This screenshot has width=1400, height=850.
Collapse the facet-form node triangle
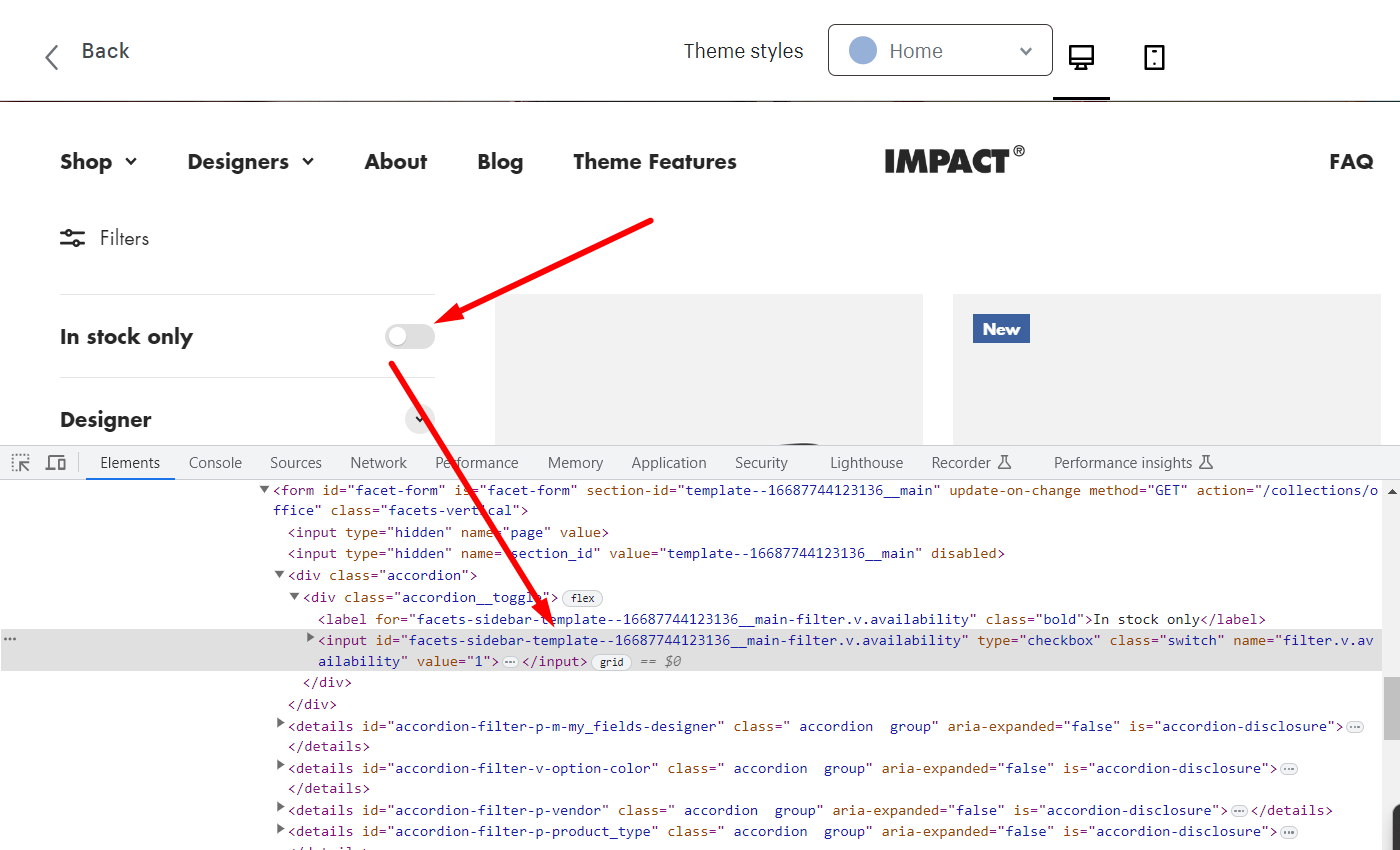point(265,490)
